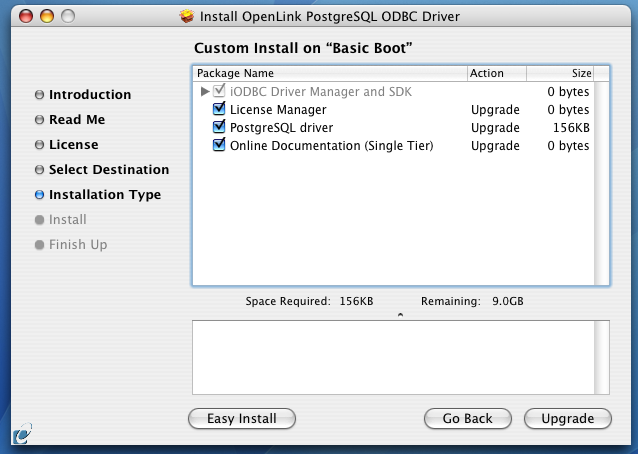The width and height of the screenshot is (638, 454).
Task: Go Back to the previous step
Action: click(x=468, y=419)
